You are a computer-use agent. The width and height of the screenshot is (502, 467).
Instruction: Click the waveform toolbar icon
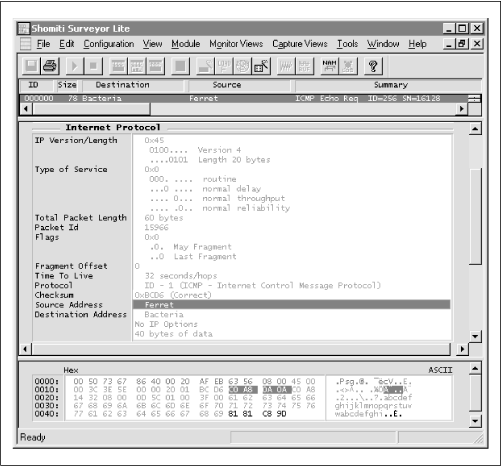coord(286,66)
